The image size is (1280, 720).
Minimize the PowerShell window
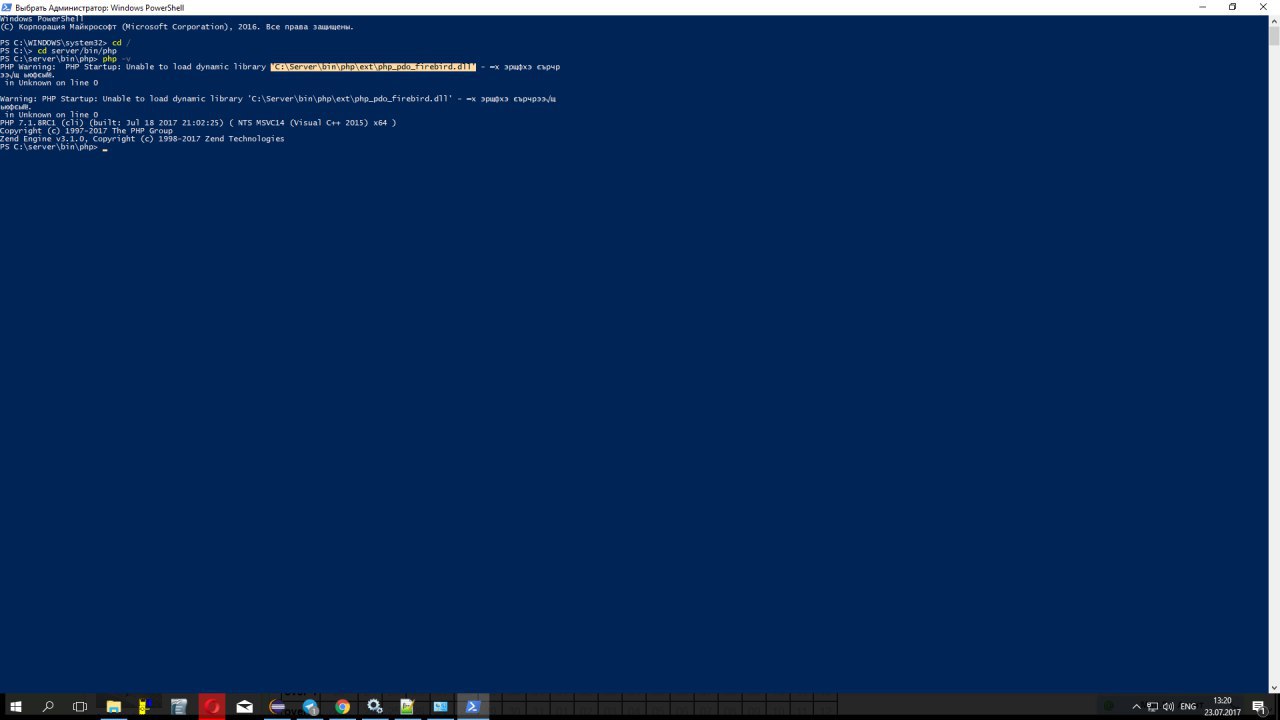(1202, 7)
